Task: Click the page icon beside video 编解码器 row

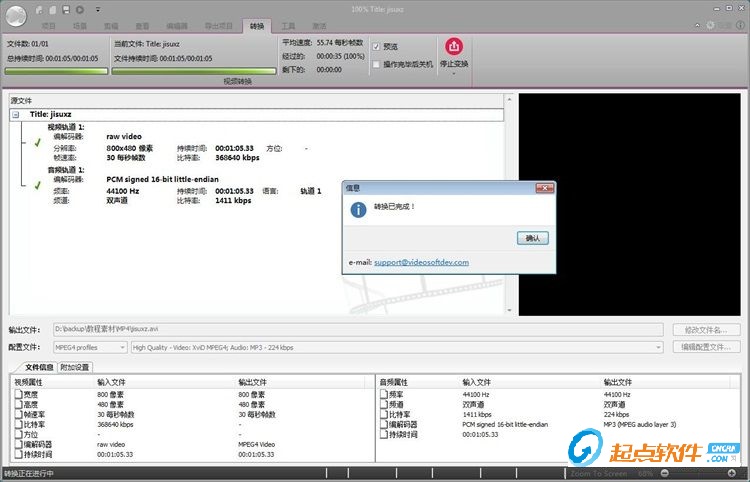Action: coord(18,444)
